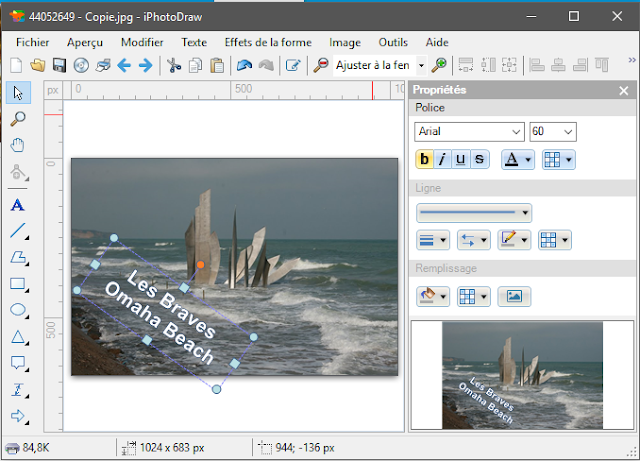Toggle underline text formatting

tap(461, 159)
